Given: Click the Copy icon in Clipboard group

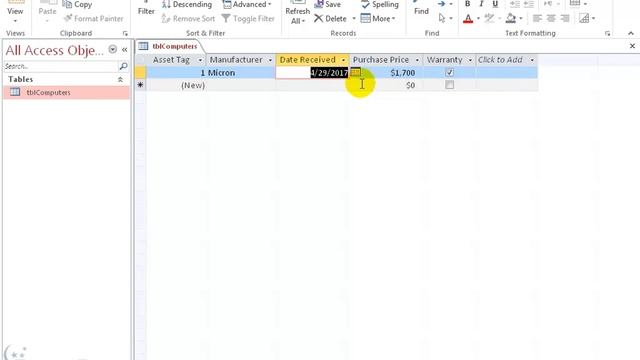Looking at the screenshot, I should pos(67,4).
